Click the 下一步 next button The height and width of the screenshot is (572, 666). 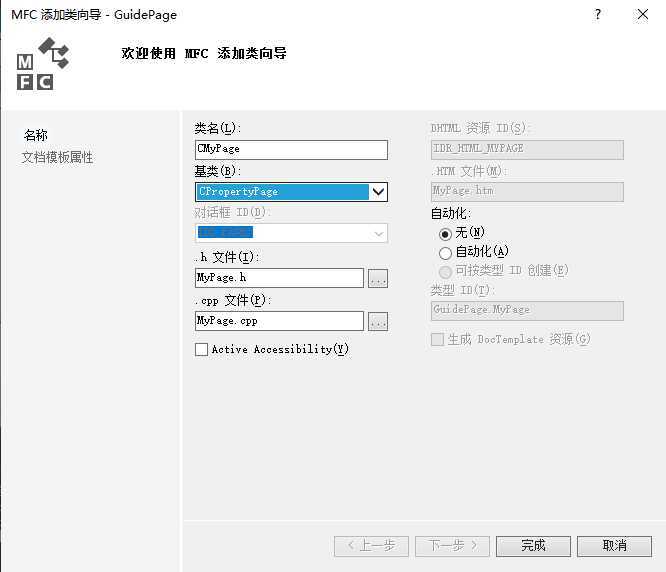tap(452, 546)
